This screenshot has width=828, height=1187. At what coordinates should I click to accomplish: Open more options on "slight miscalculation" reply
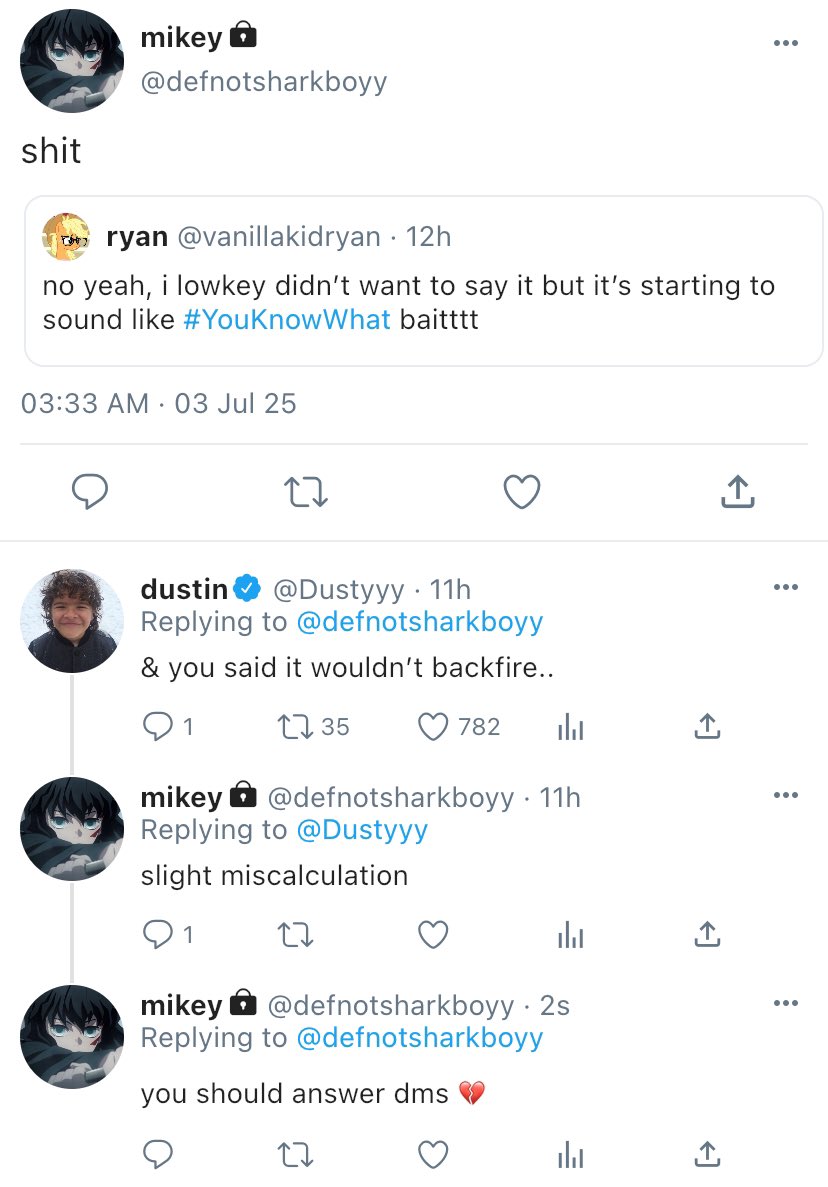786,795
